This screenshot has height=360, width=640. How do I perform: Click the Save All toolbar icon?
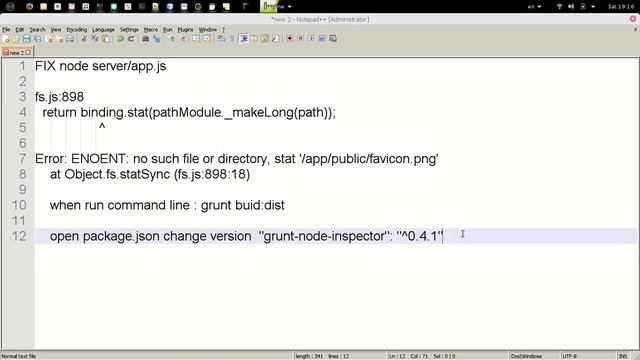tap(38, 39)
